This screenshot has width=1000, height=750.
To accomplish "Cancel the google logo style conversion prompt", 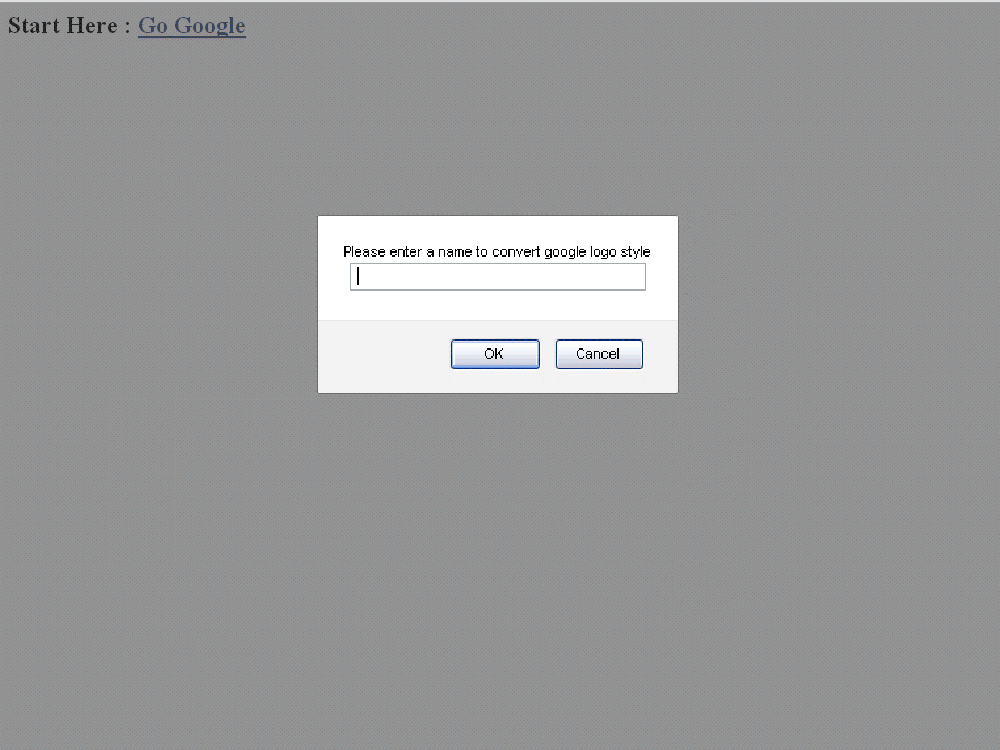I will [x=599, y=354].
